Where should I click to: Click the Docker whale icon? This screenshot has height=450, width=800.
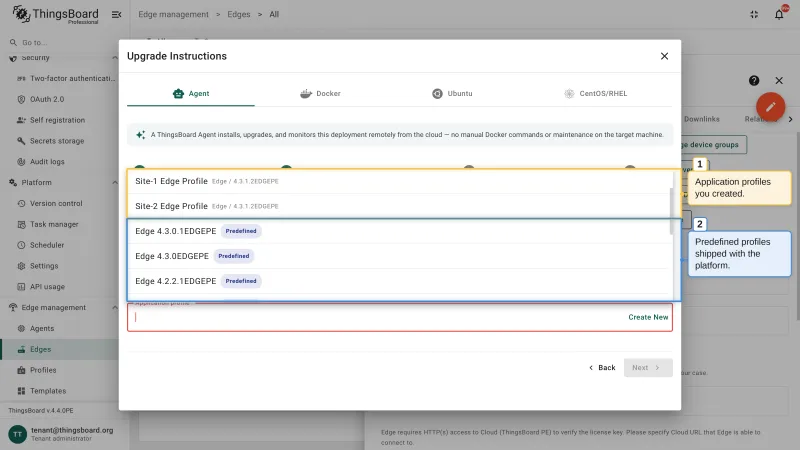tap(306, 93)
